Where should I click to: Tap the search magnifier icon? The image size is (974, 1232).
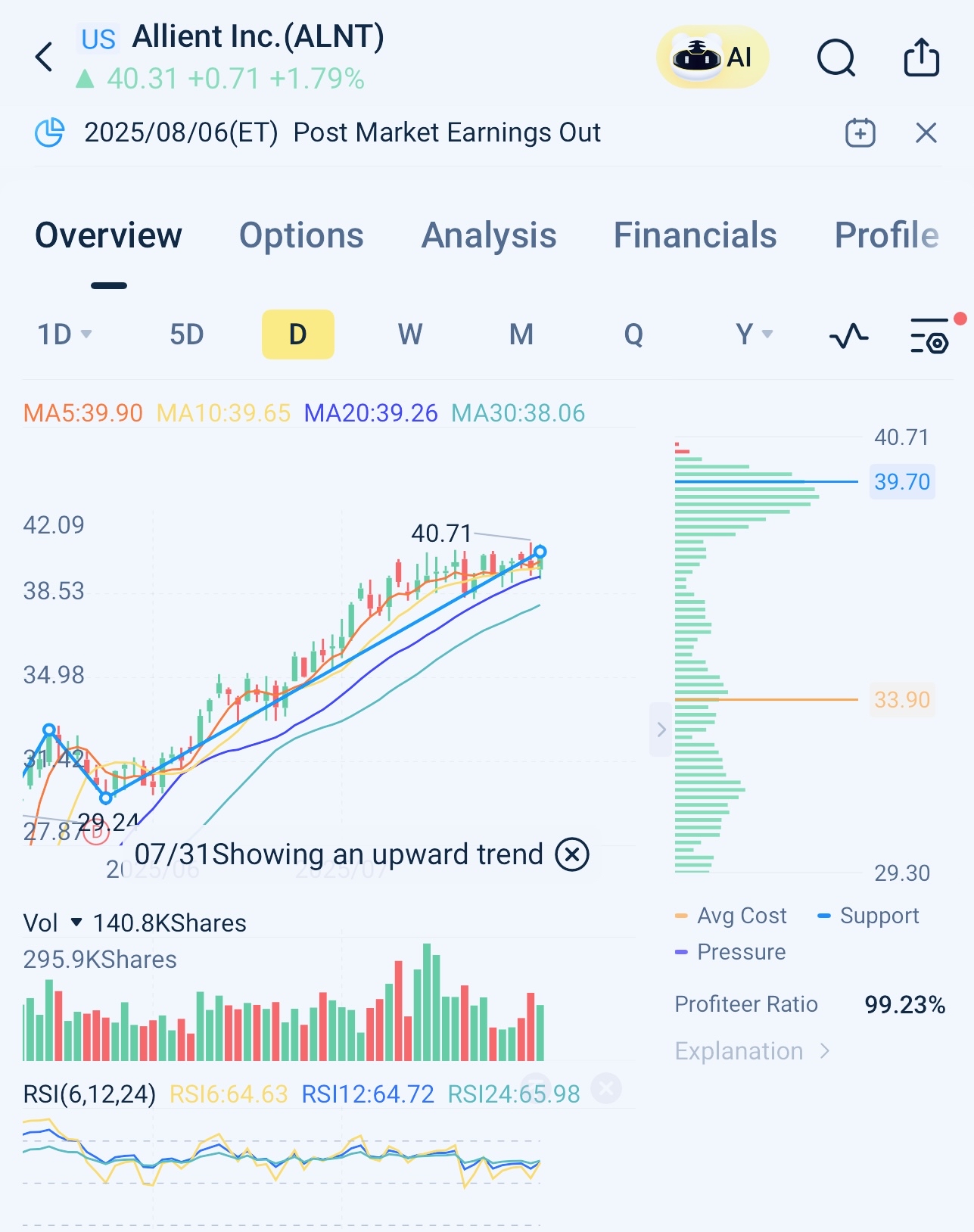click(x=836, y=58)
